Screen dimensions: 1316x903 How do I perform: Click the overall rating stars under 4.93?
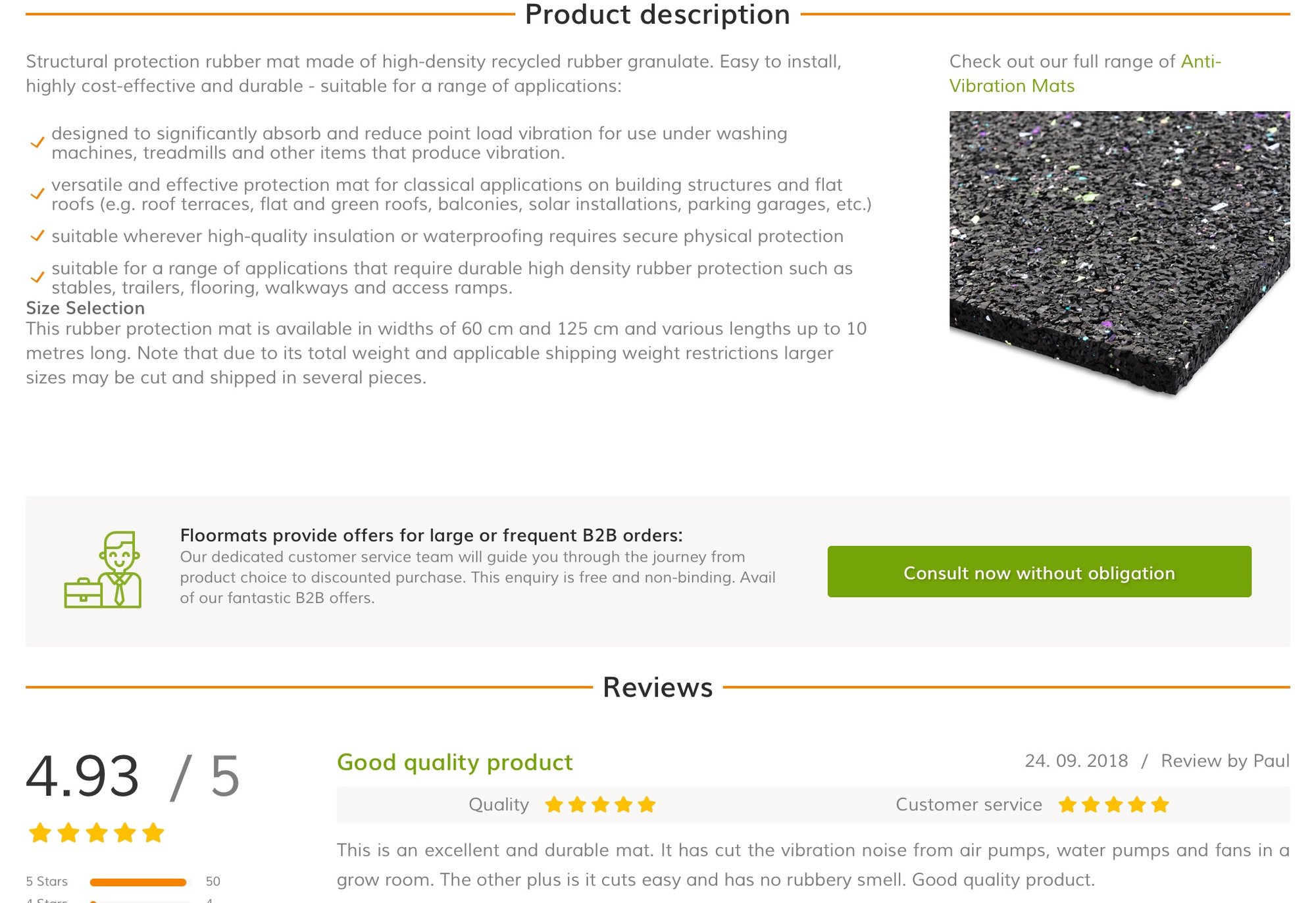coord(96,833)
